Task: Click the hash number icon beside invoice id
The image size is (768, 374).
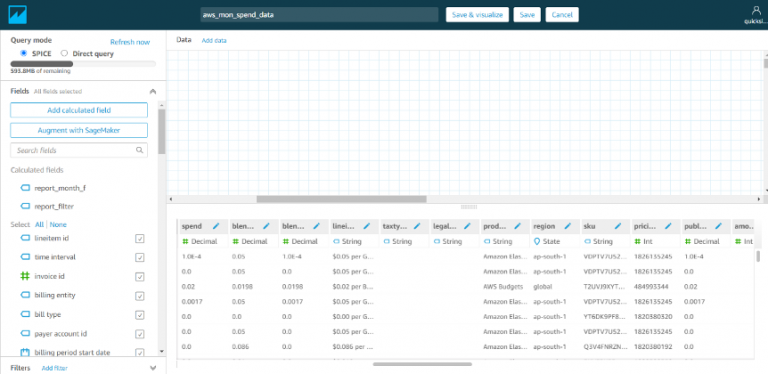Action: click(25, 276)
